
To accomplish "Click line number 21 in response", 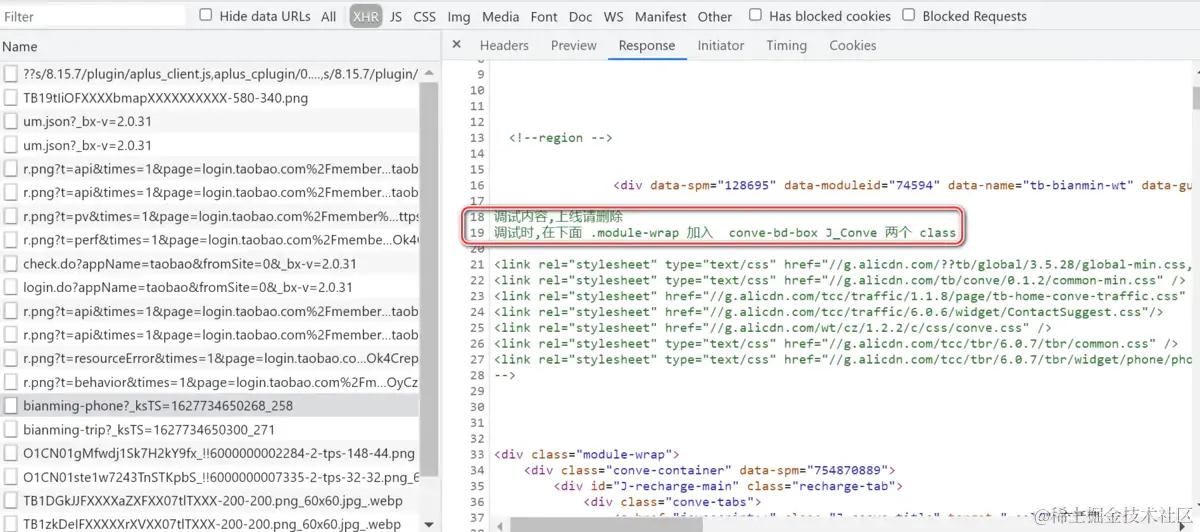I will 476,264.
